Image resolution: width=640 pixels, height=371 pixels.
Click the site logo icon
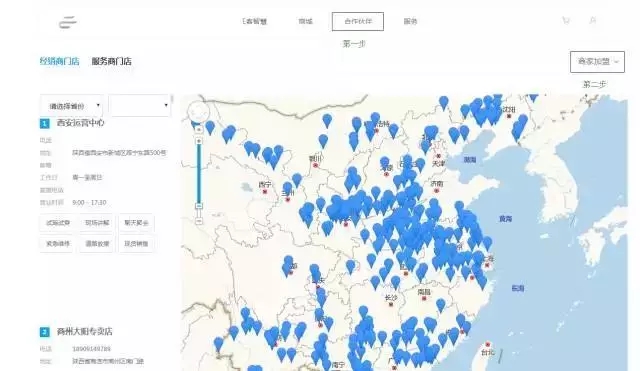[68, 22]
